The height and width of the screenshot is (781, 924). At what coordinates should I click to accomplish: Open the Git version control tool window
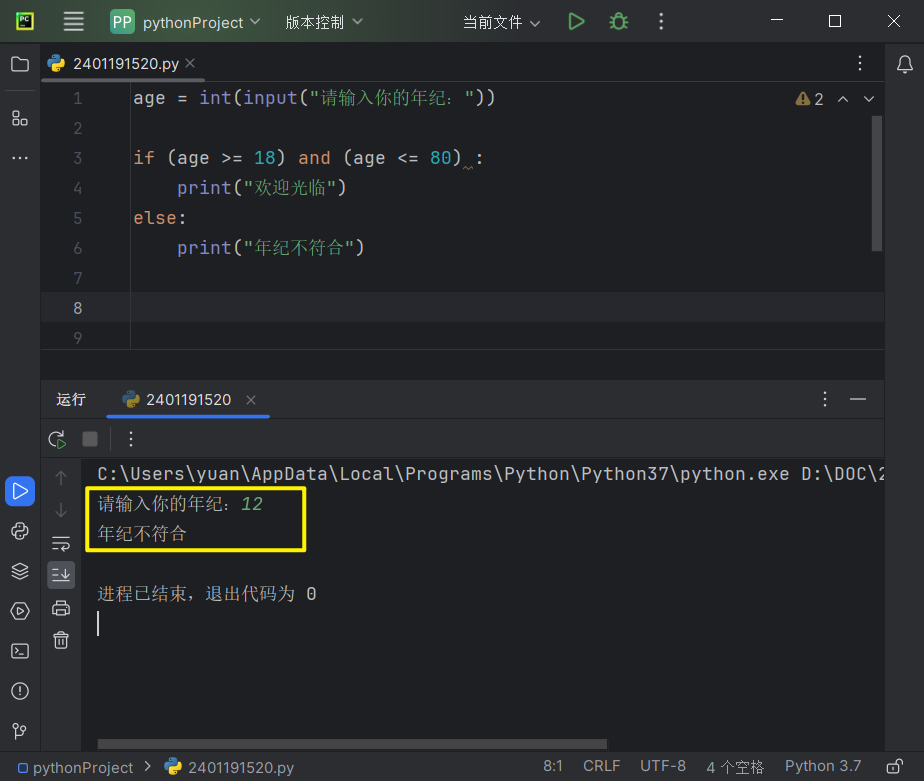(x=20, y=731)
